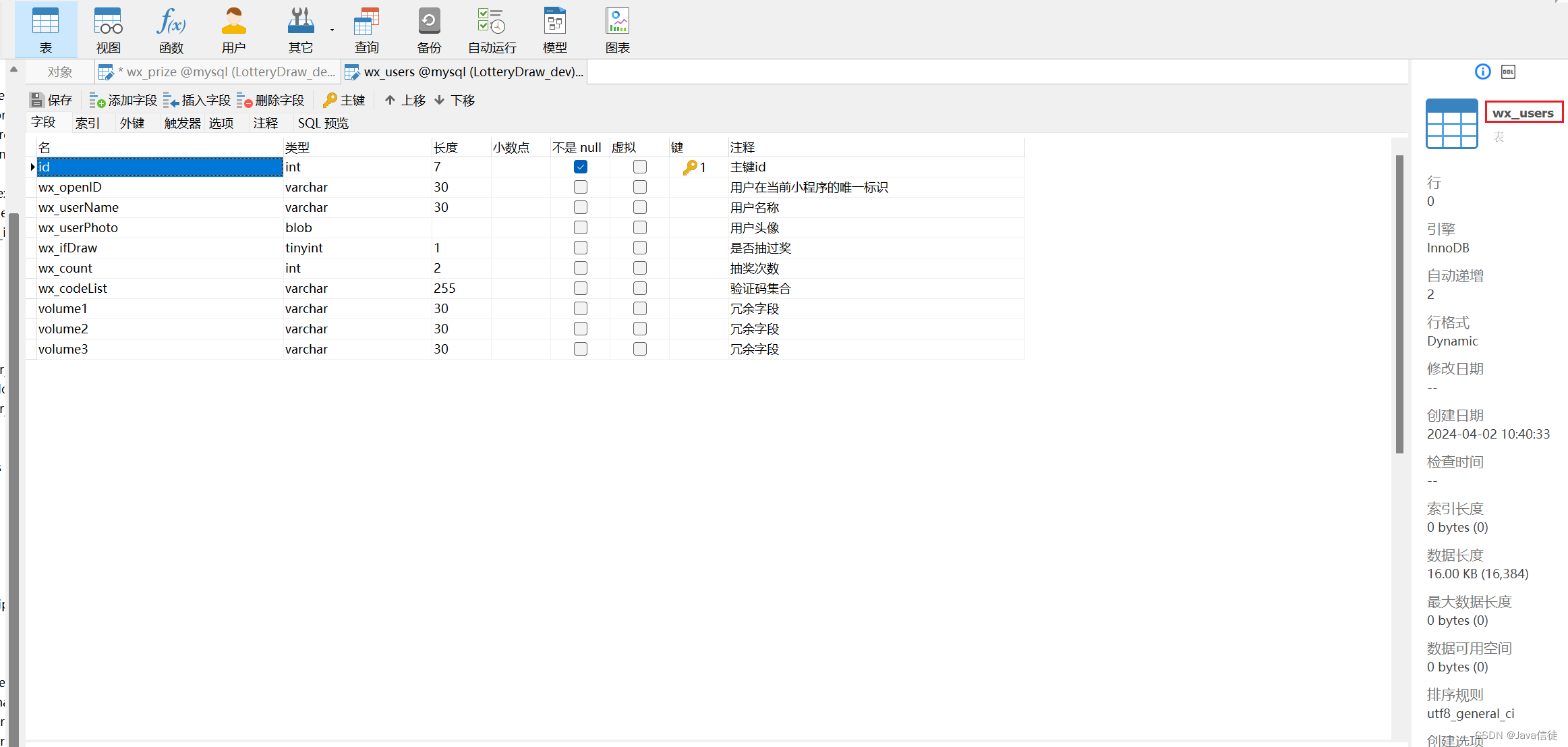Show DDL using the DDL icon
Screen dimensions: 1568x747
[x=1508, y=72]
